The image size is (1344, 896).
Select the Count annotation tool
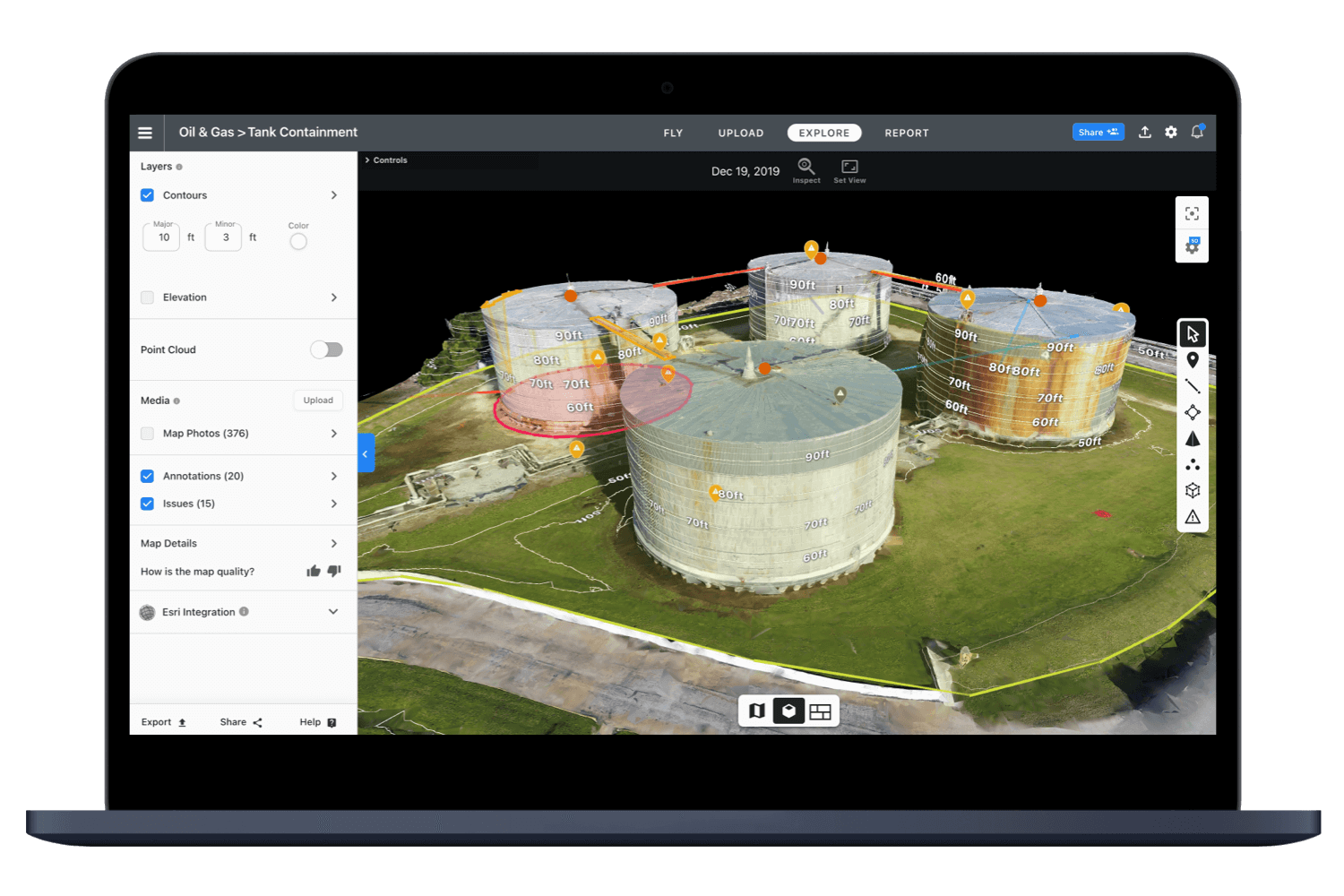[1193, 464]
